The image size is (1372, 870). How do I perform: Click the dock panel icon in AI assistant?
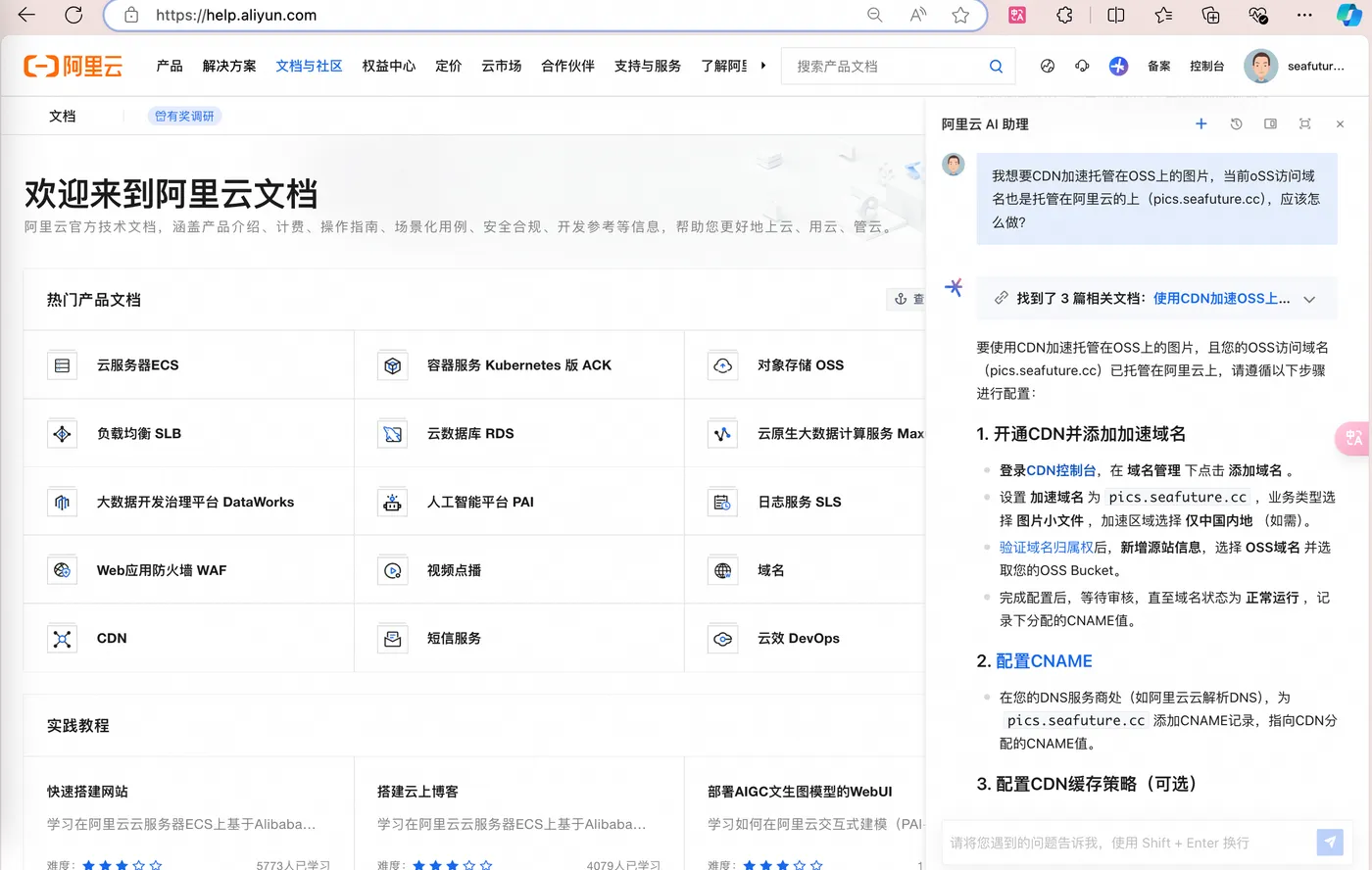1270,123
